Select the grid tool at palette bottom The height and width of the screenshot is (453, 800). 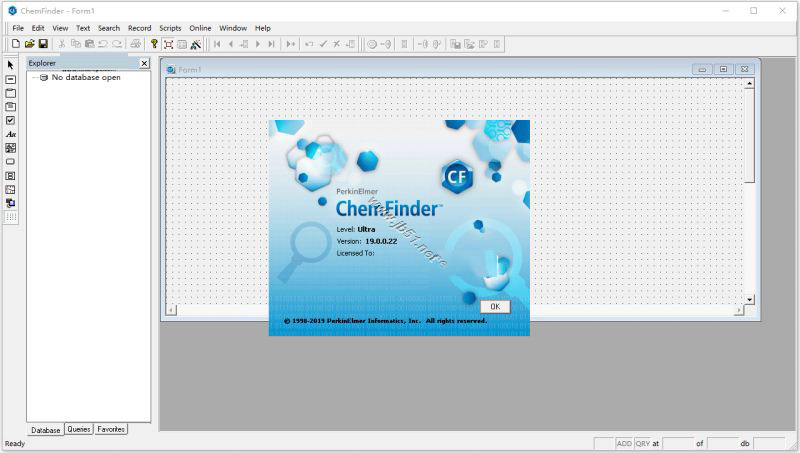click(x=11, y=217)
